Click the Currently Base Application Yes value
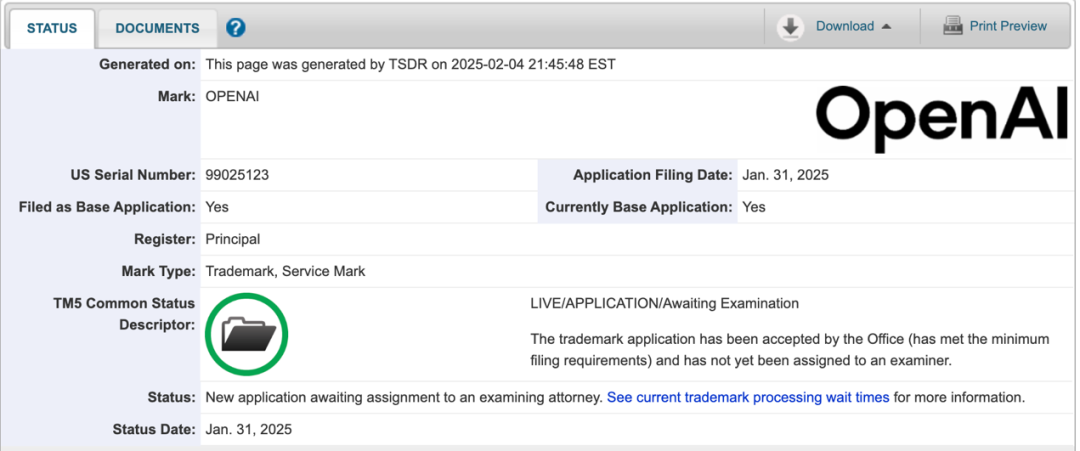Image resolution: width=1080 pixels, height=451 pixels. pyautogui.click(x=754, y=207)
